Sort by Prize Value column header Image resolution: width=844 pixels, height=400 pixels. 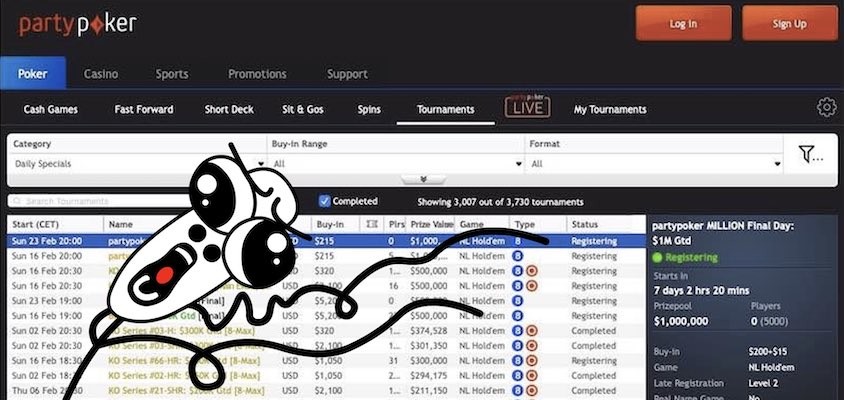click(x=431, y=224)
